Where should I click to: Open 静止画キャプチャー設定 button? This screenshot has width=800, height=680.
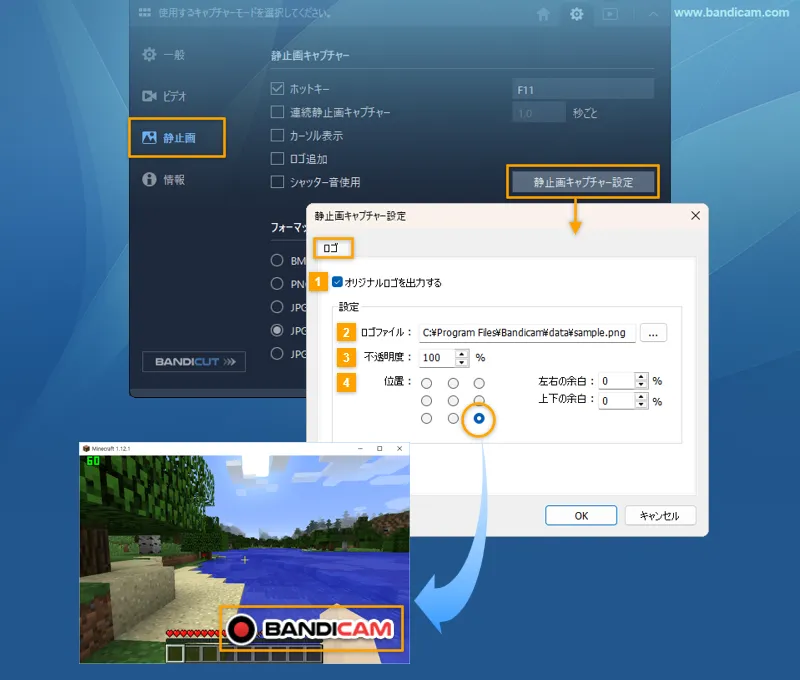pos(583,182)
